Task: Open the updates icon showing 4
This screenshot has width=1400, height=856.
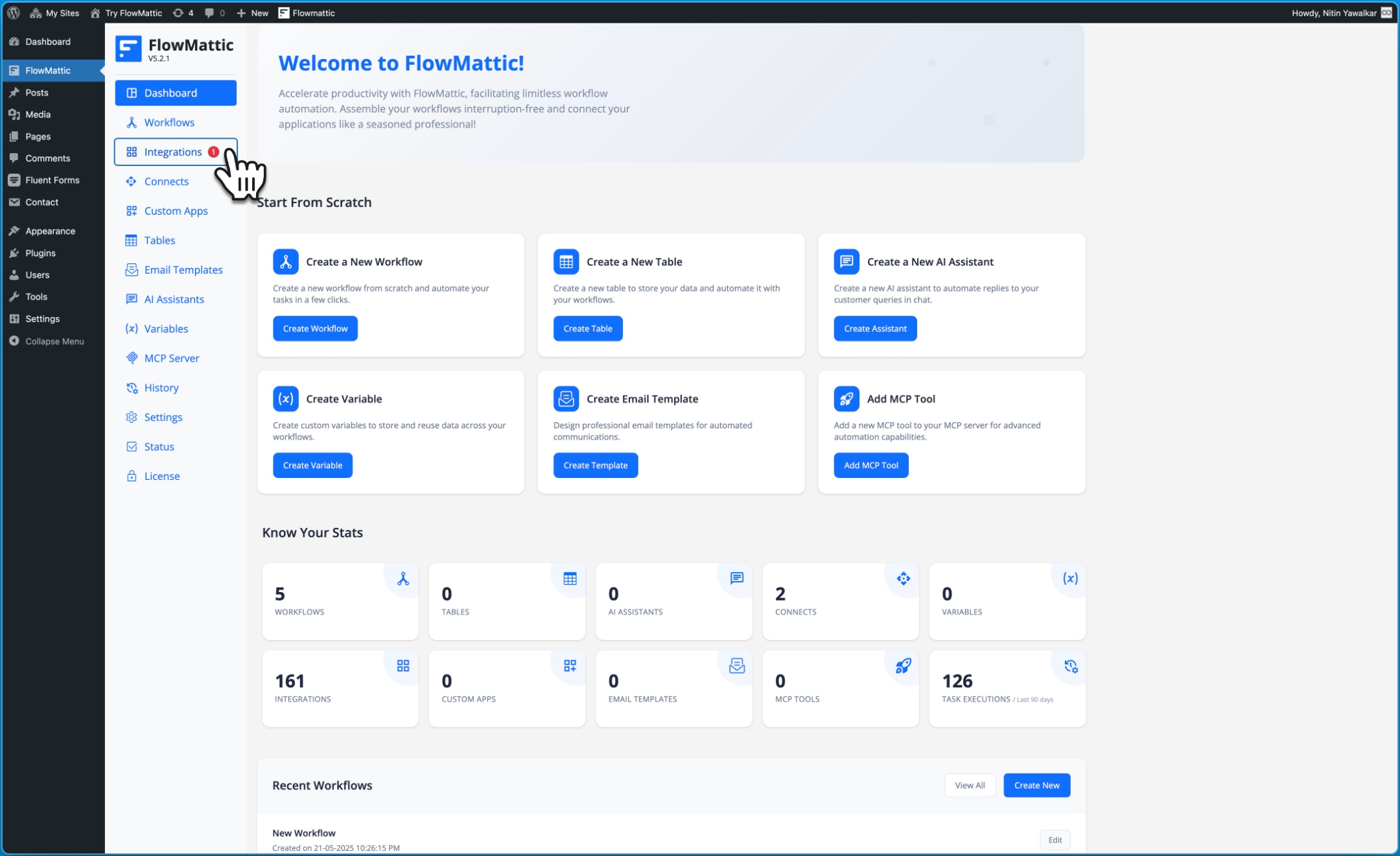Action: pos(183,12)
